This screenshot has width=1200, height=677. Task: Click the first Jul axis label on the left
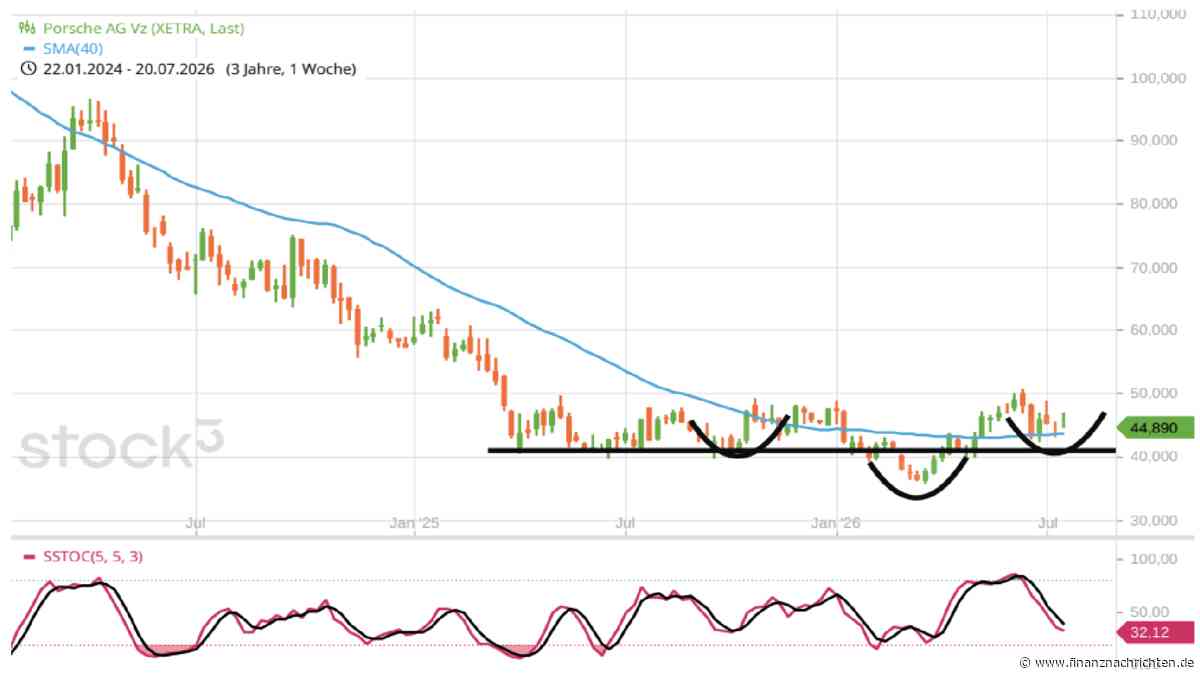196,522
